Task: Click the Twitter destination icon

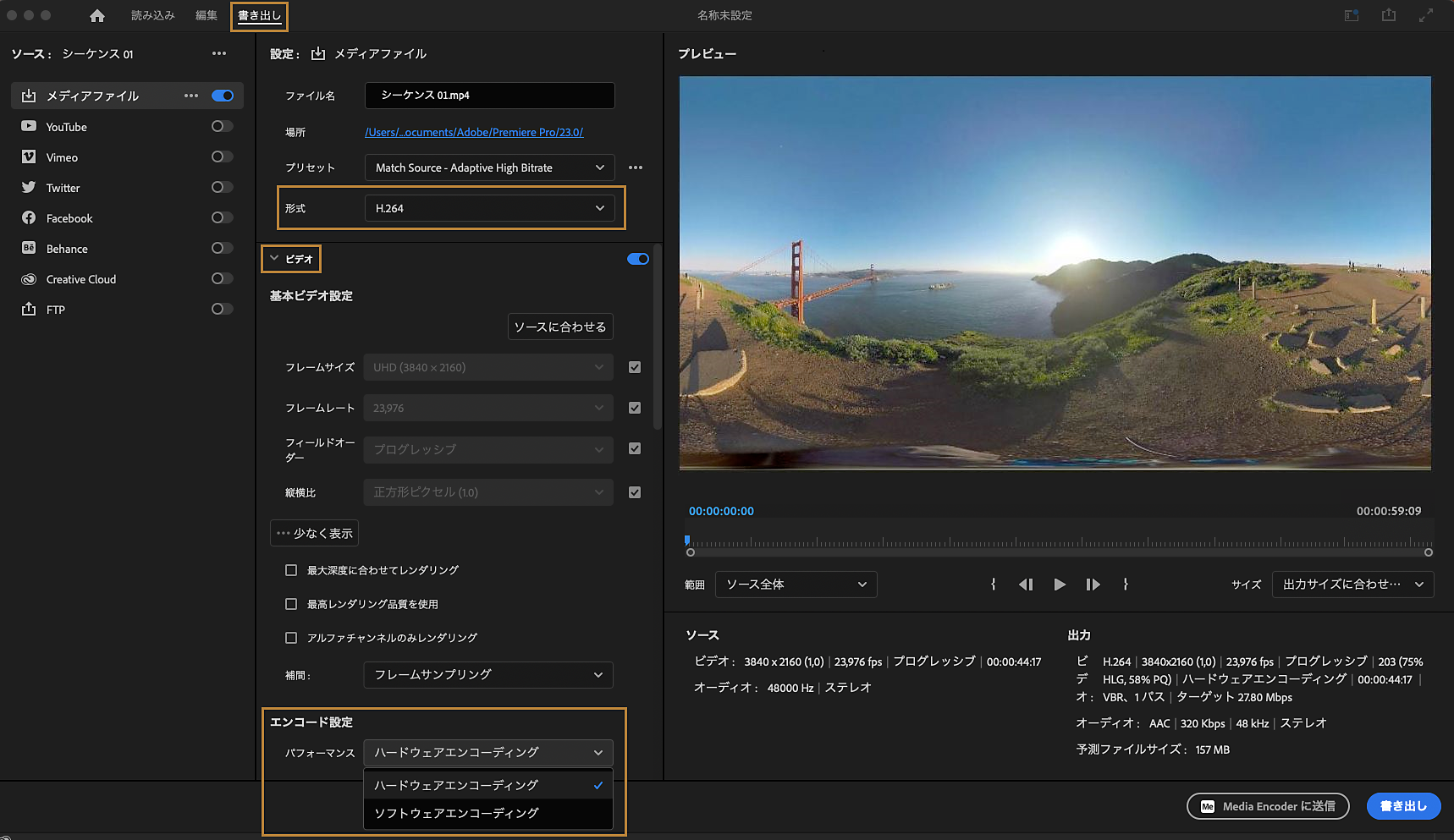Action: (28, 187)
